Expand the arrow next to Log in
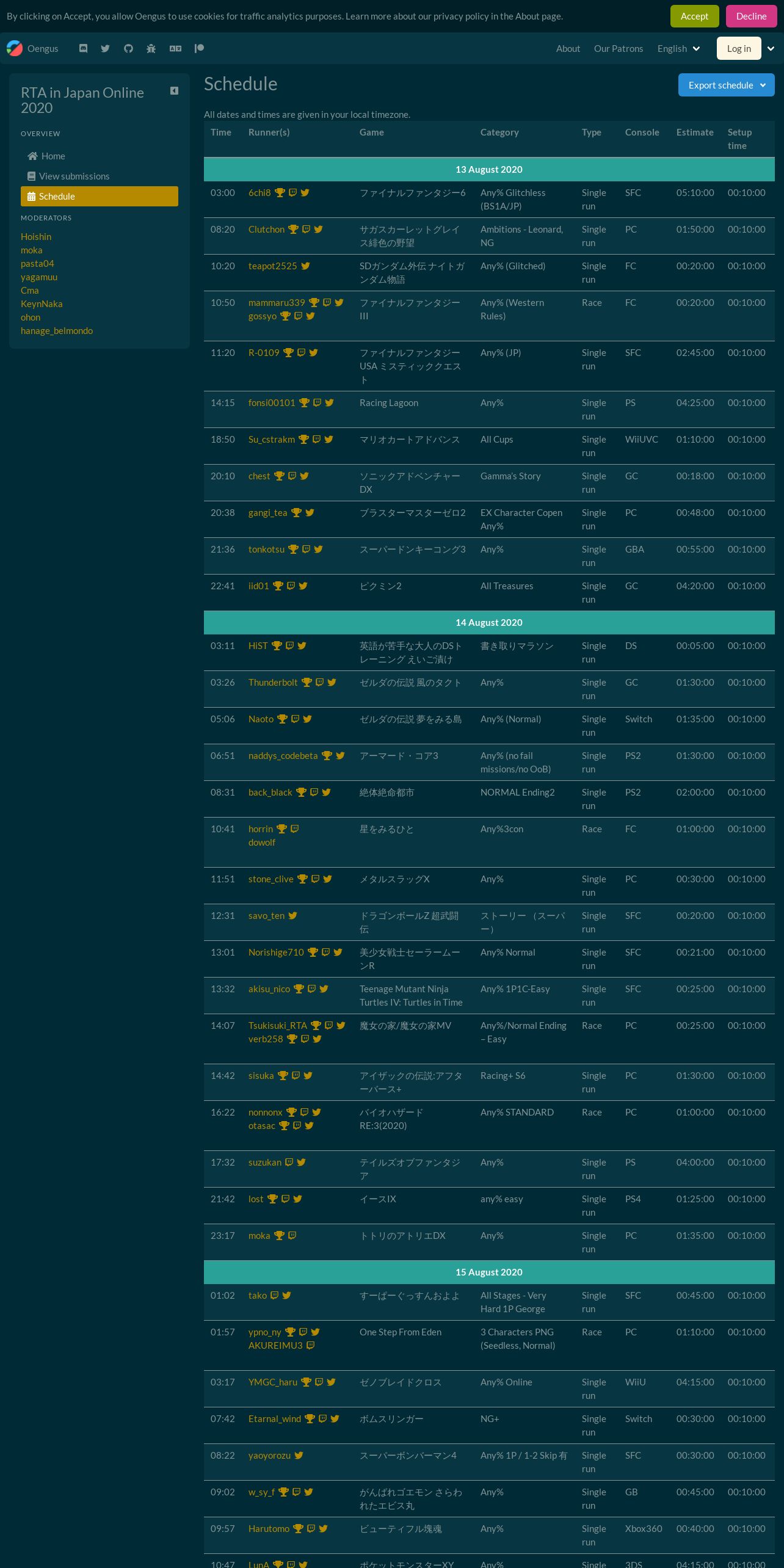784x1568 pixels. [x=771, y=48]
